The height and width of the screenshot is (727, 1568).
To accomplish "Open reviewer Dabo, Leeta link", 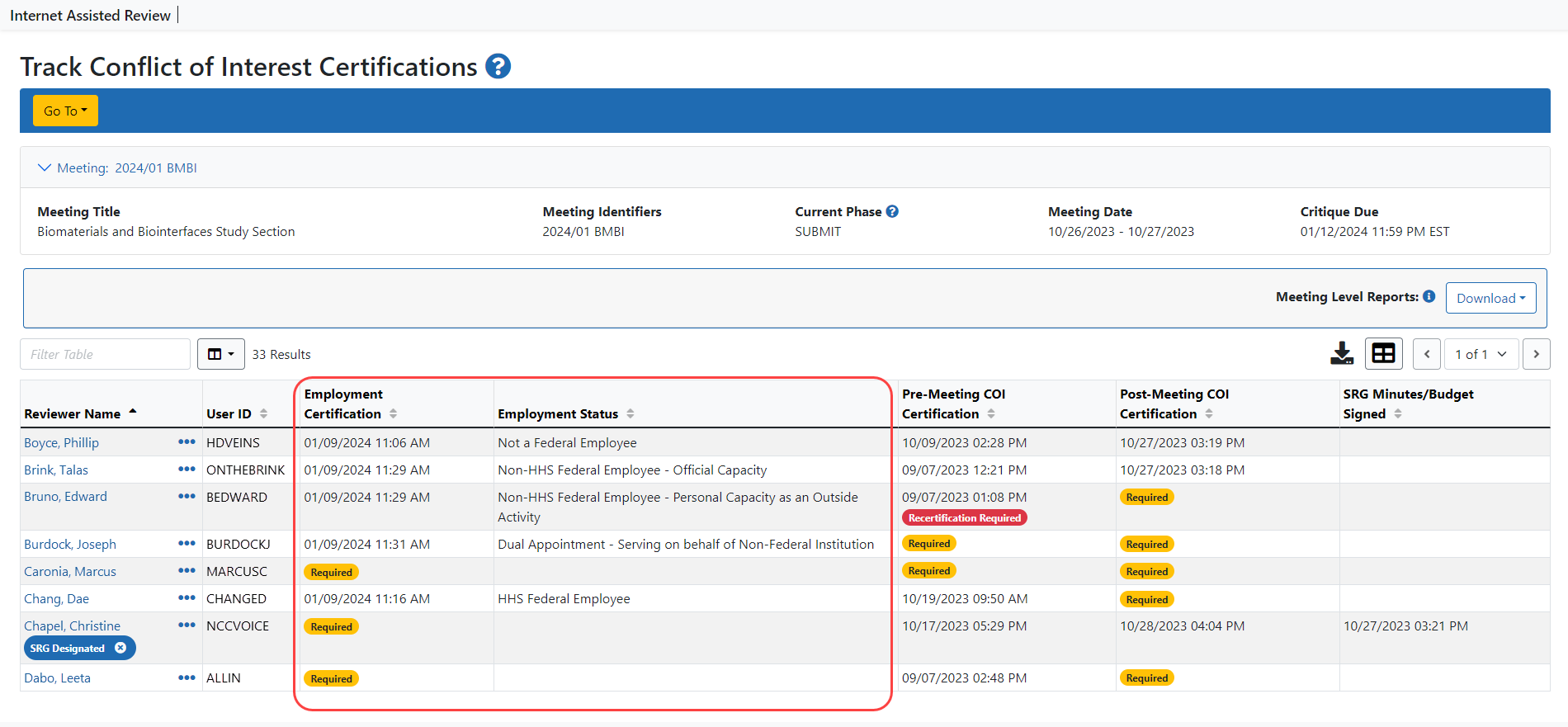I will click(x=57, y=677).
